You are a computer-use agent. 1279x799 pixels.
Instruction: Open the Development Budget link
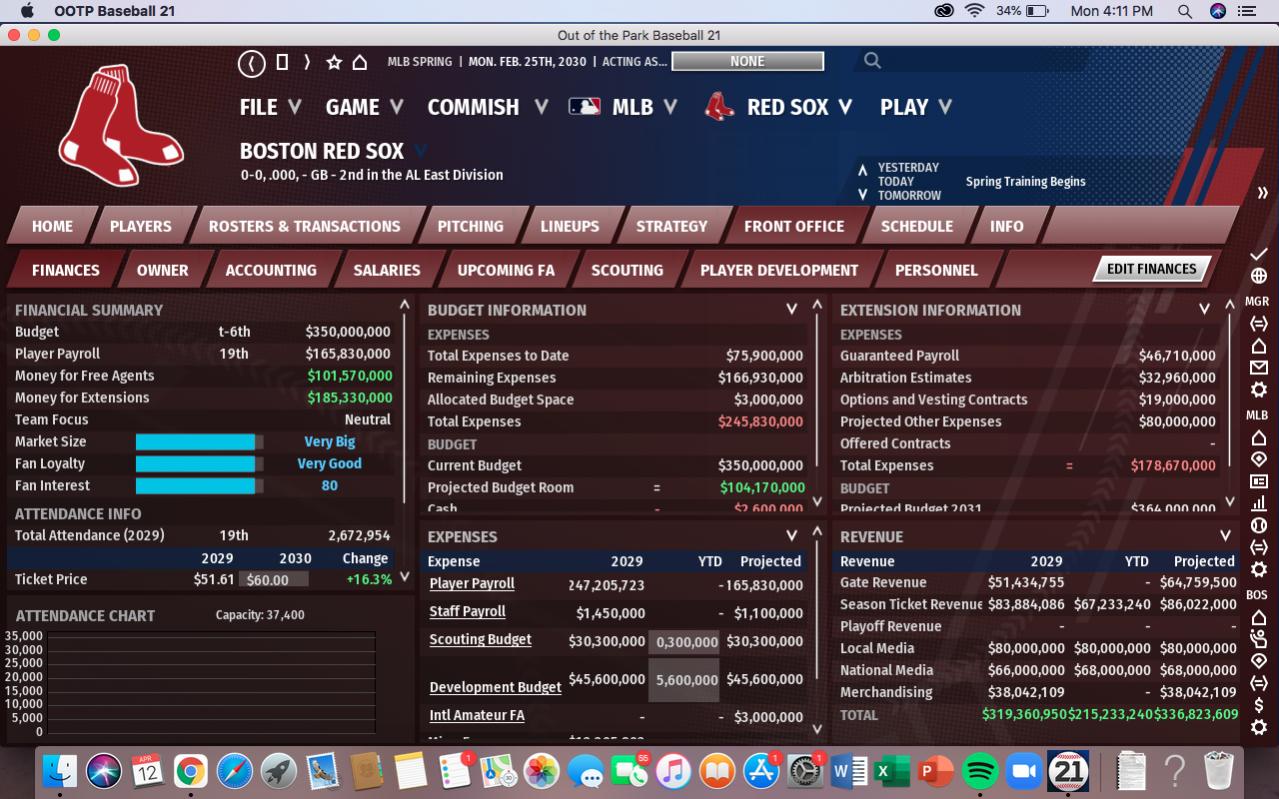[495, 687]
